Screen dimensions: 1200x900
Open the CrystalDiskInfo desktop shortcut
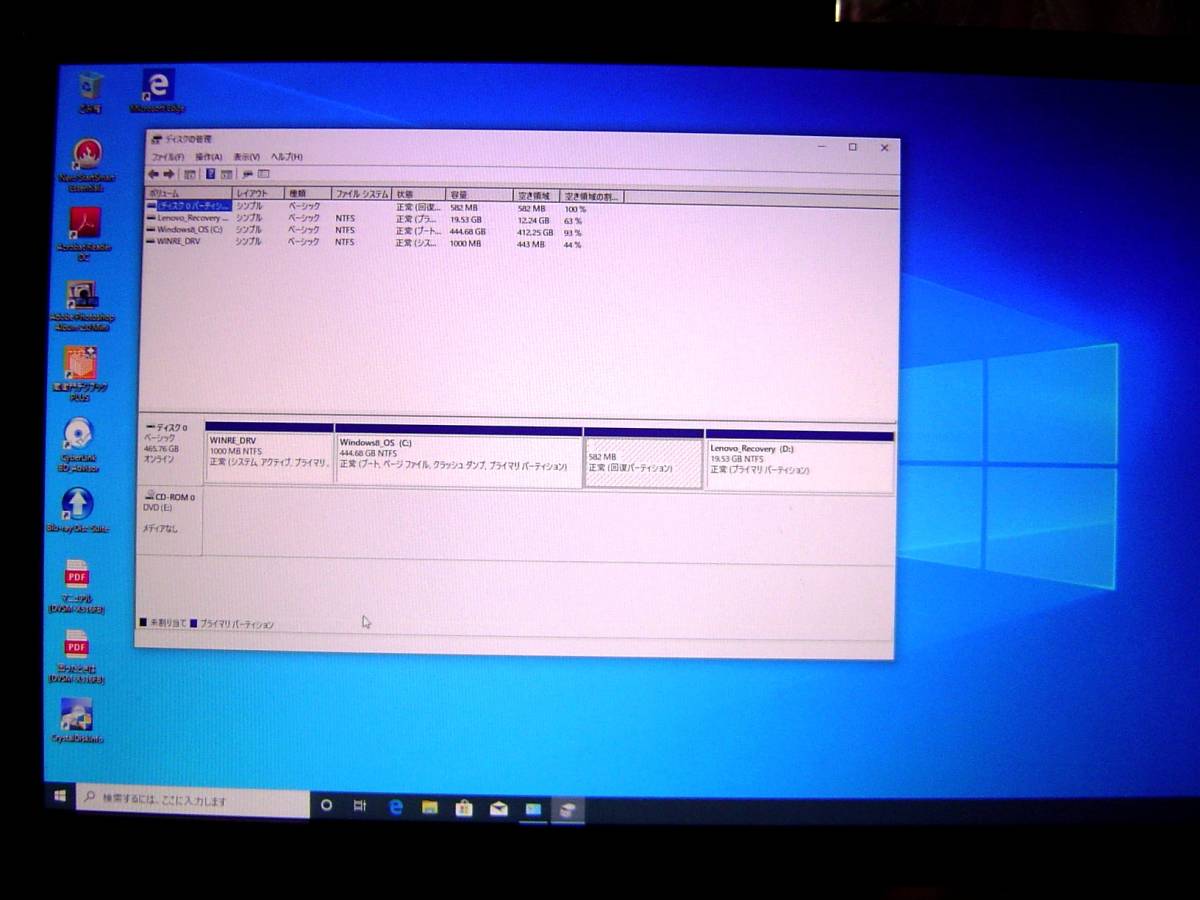(x=76, y=720)
